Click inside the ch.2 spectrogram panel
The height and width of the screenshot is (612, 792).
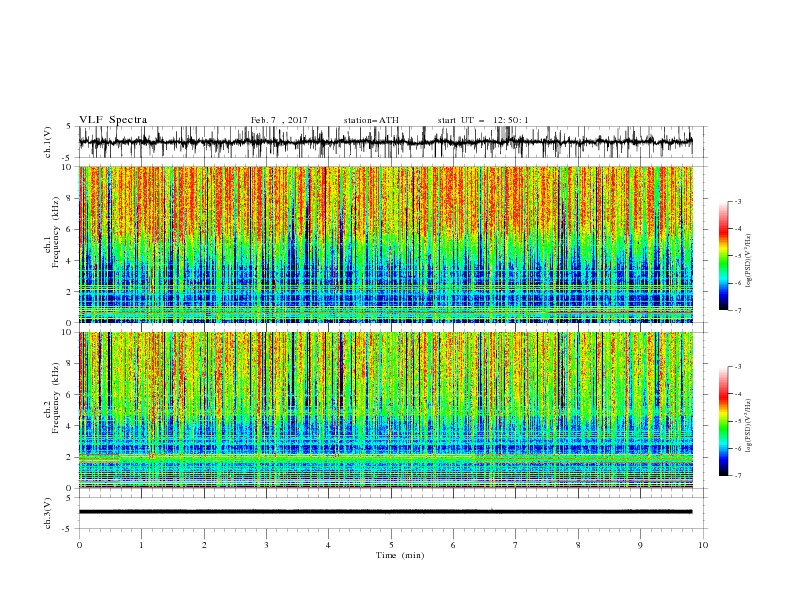pyautogui.click(x=385, y=410)
